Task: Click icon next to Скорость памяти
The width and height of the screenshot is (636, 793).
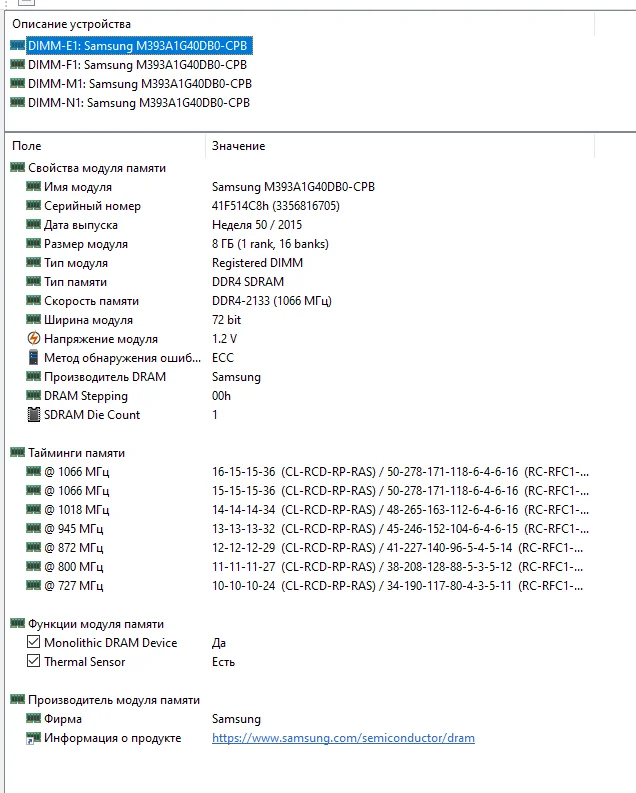Action: coord(33,300)
